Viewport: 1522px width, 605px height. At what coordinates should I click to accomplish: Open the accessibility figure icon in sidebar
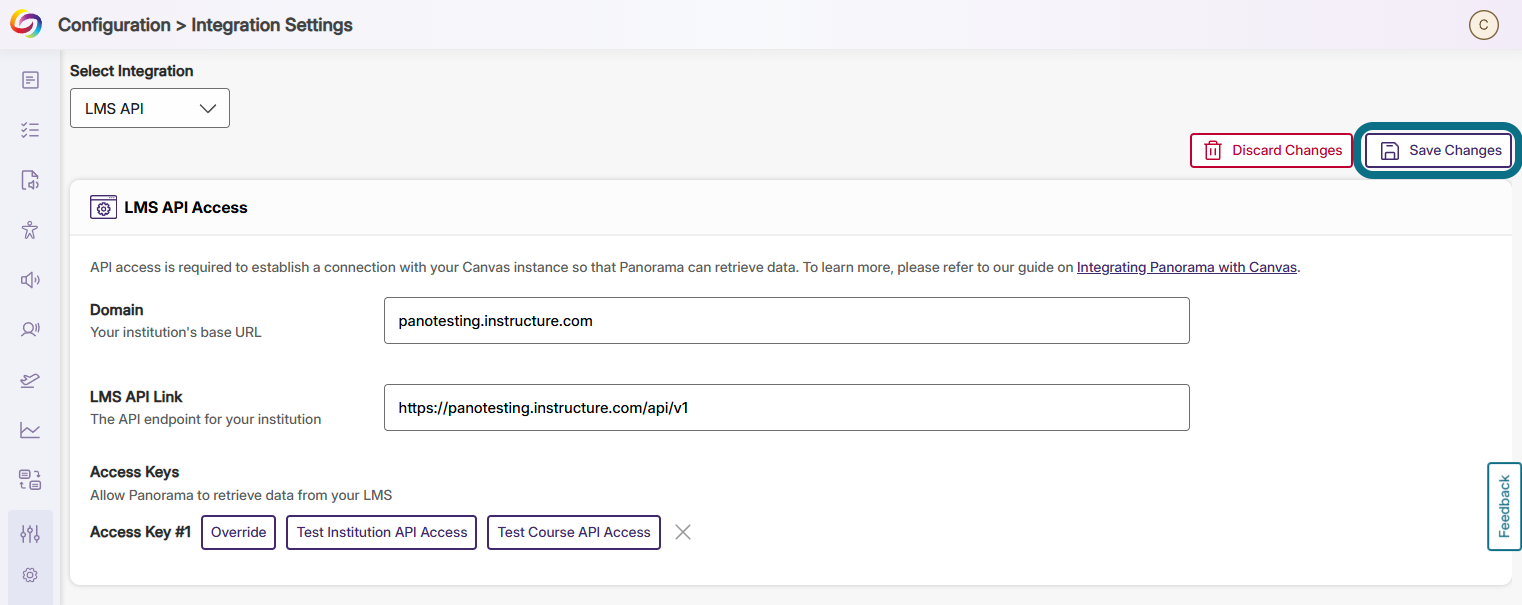[30, 230]
